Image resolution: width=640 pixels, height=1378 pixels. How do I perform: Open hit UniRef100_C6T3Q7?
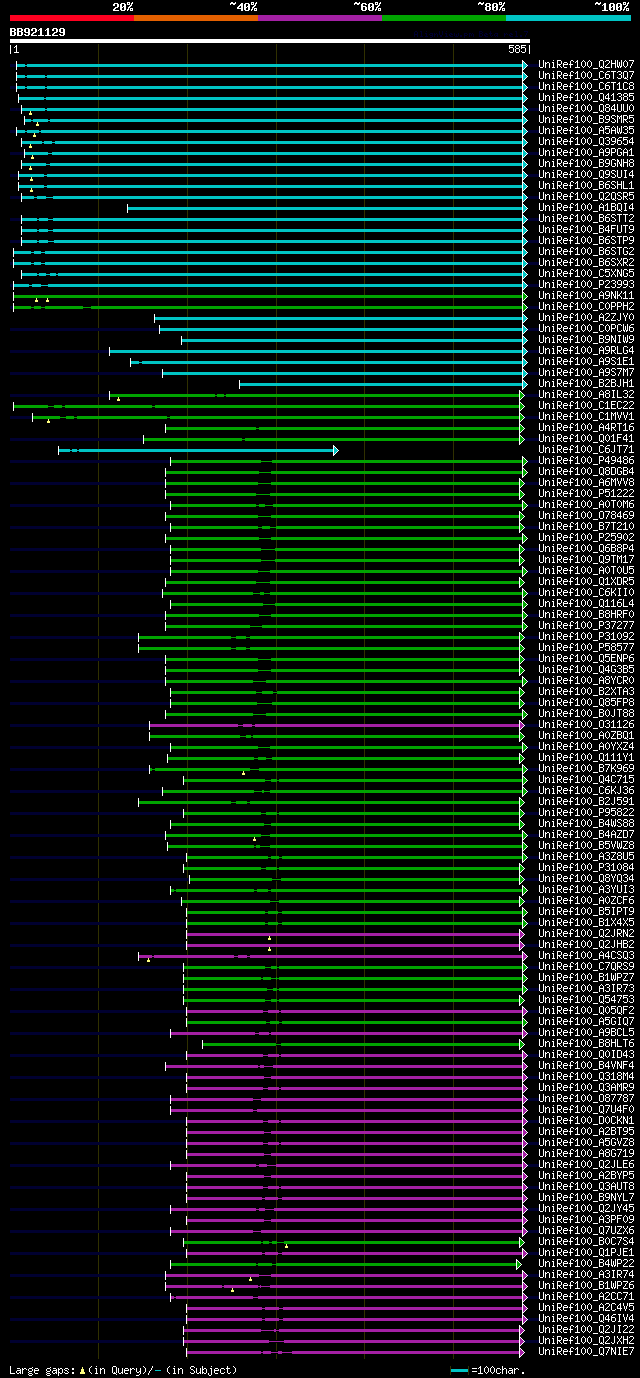(586, 75)
